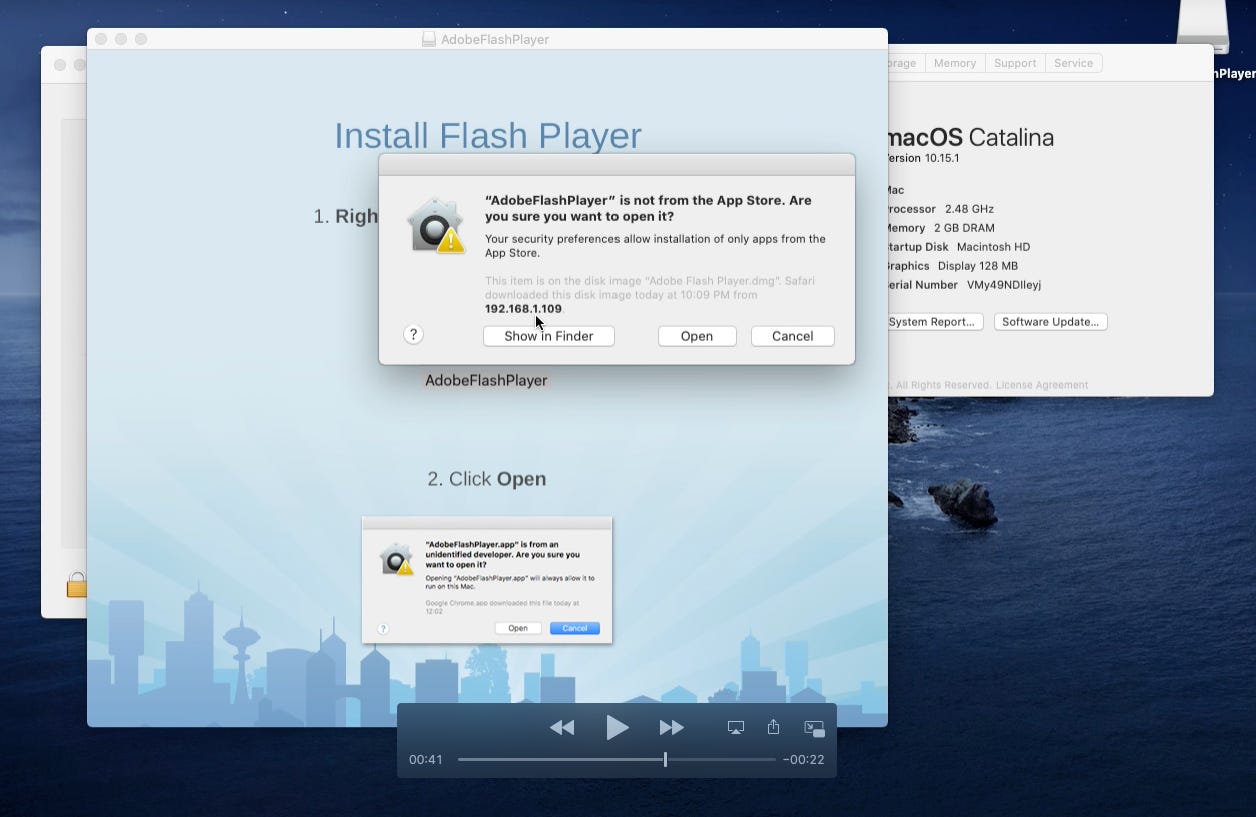
Task: Play the video
Action: 617,728
